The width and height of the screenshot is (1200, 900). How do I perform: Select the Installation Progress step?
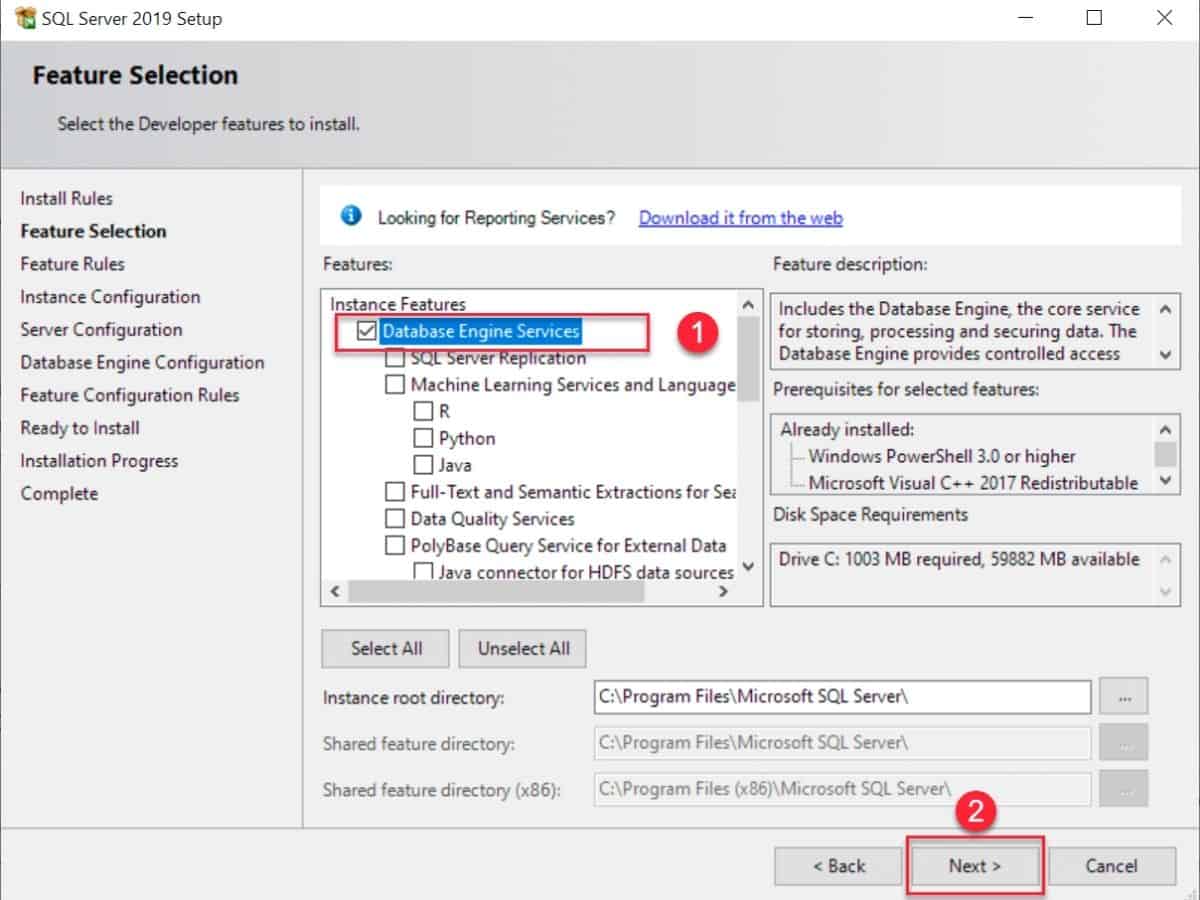coord(99,461)
